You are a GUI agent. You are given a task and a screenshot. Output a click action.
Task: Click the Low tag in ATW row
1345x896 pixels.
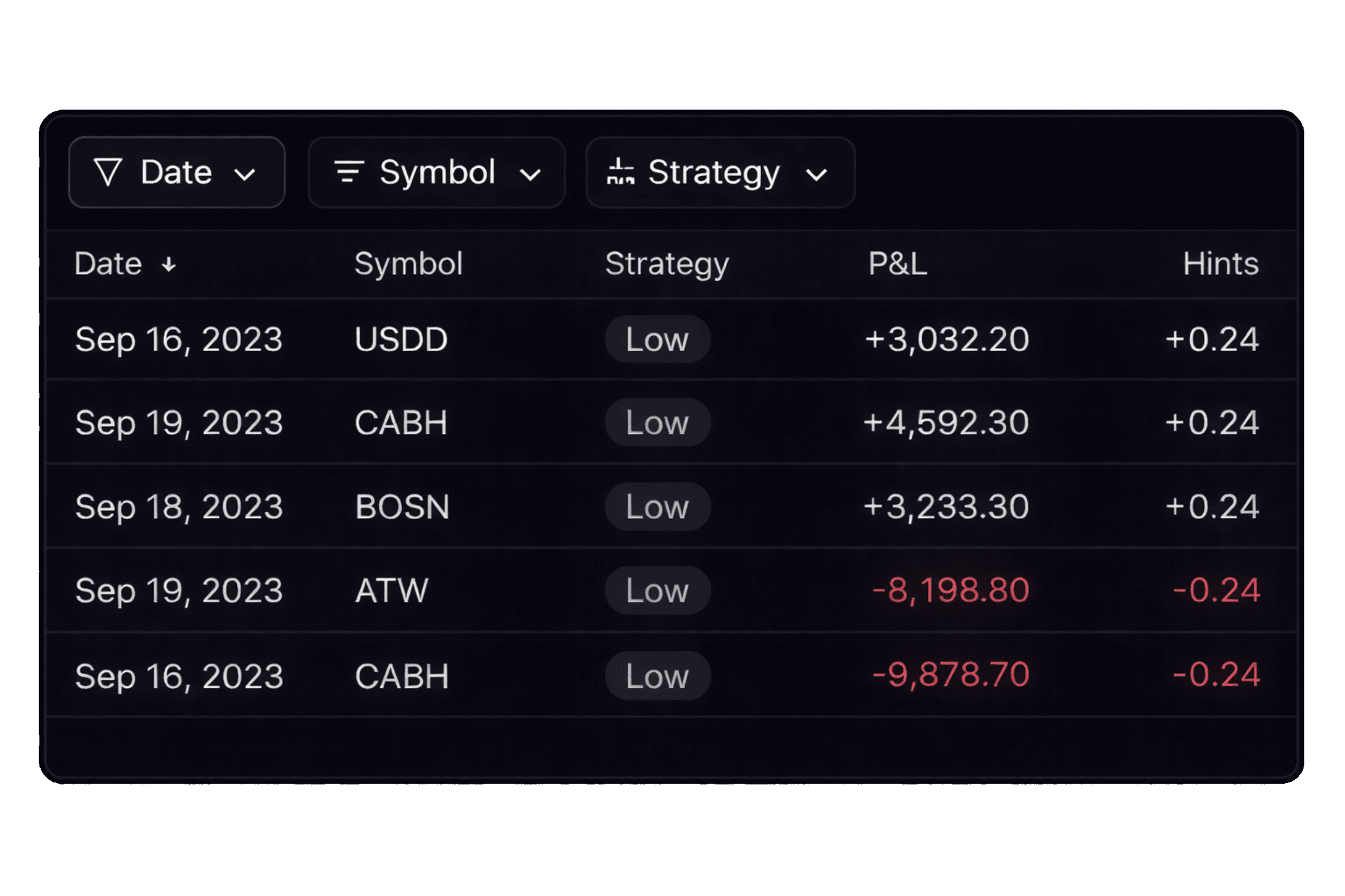click(657, 590)
